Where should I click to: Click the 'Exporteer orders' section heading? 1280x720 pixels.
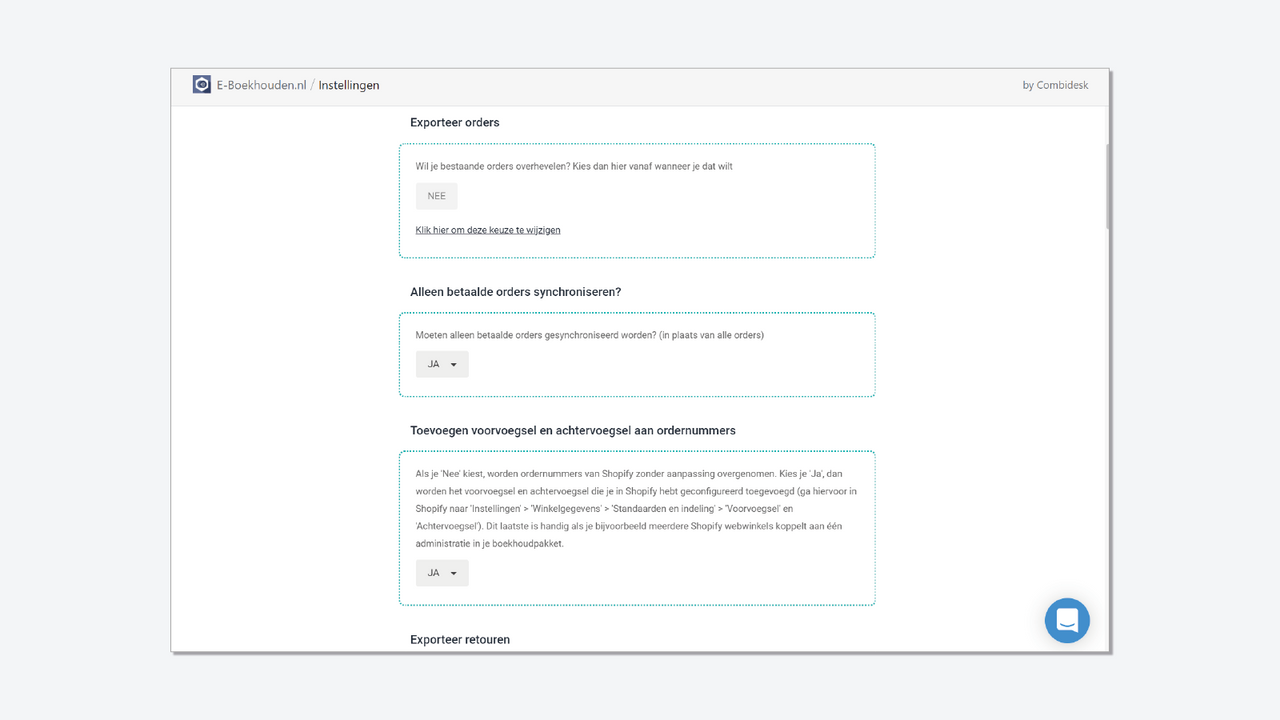point(454,122)
